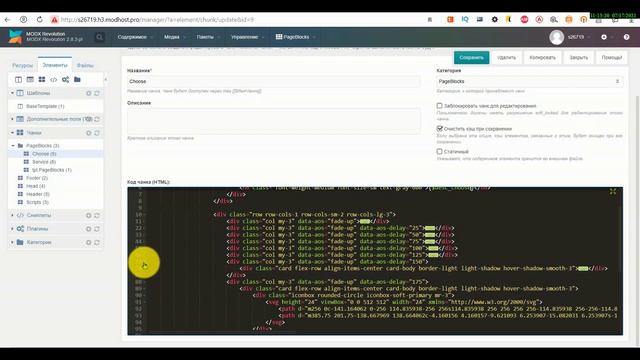Reload the browser page
This screenshot has width=640, height=360.
coord(40,19)
